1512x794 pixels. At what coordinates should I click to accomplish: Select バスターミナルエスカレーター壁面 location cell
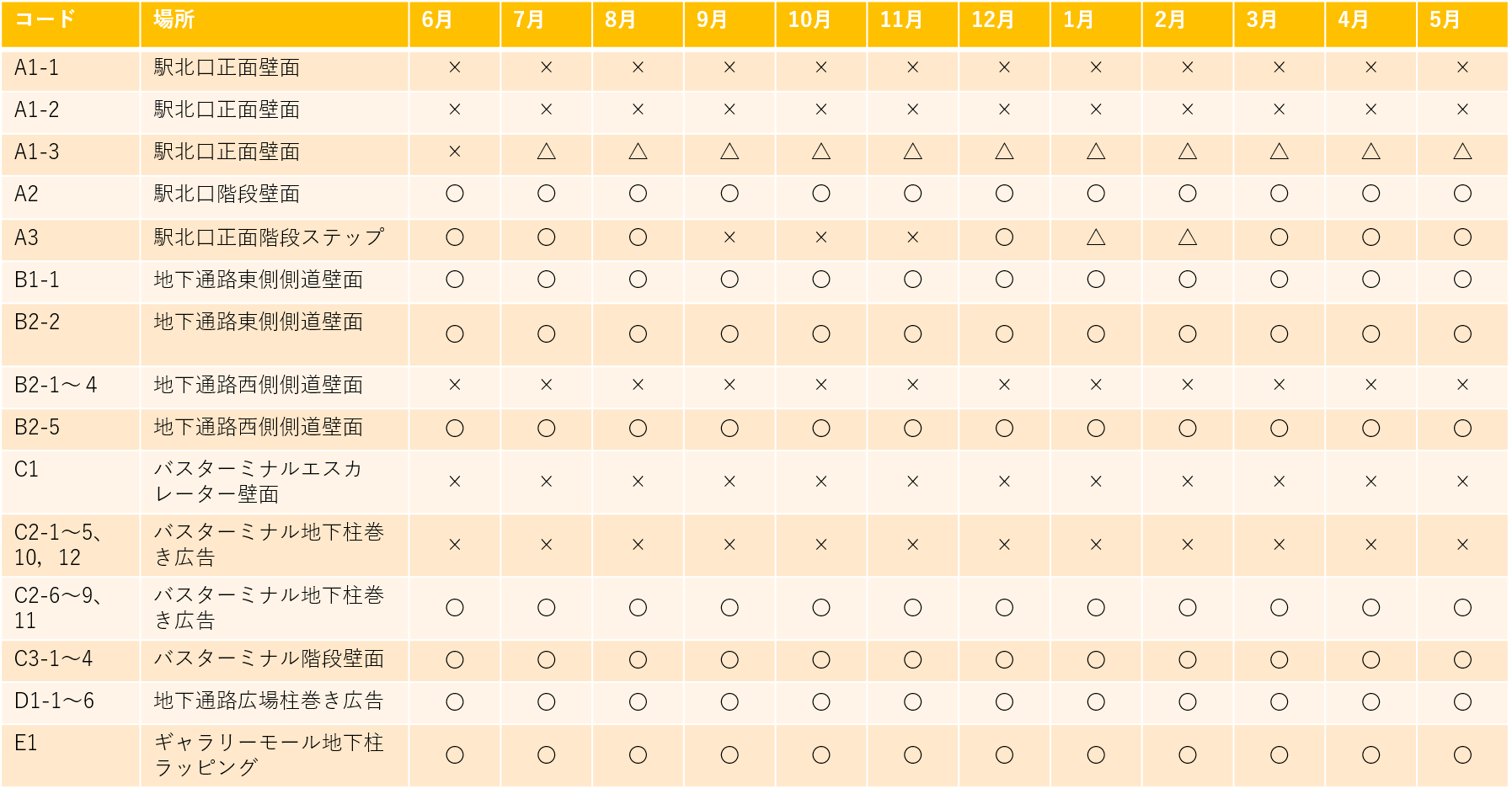(x=275, y=482)
